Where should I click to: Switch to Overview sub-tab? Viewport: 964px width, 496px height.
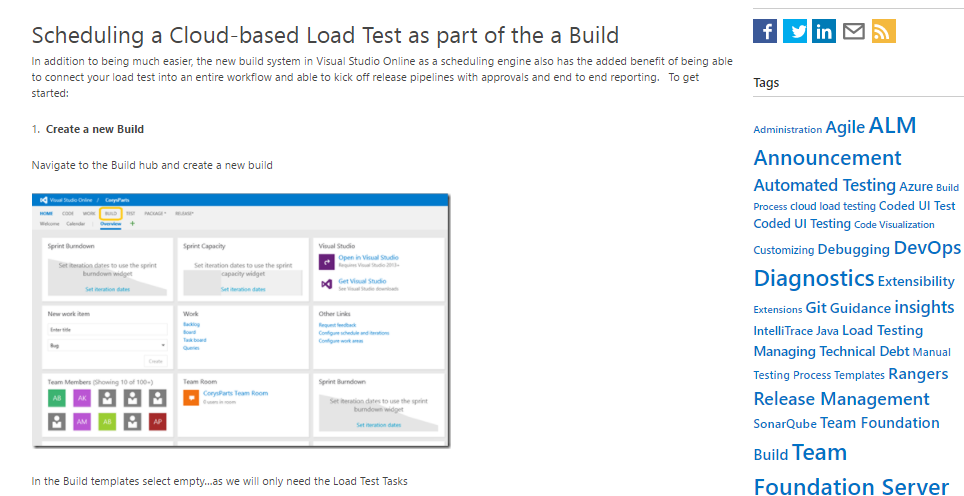tap(111, 224)
